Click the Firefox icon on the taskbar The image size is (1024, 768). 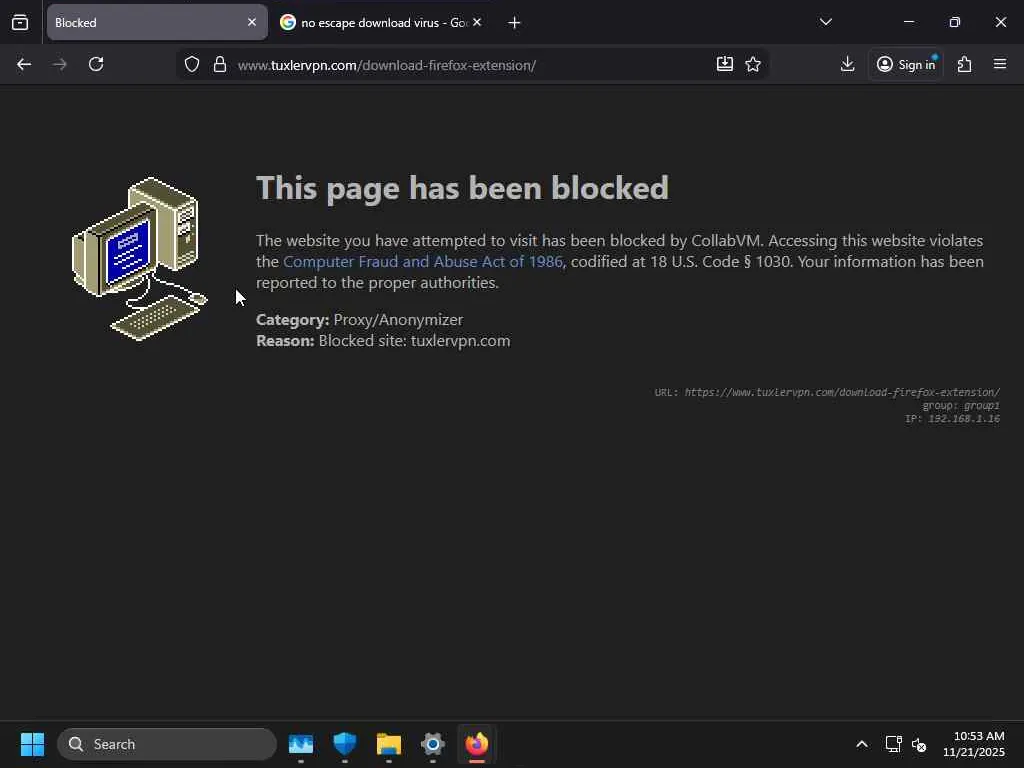click(x=477, y=744)
